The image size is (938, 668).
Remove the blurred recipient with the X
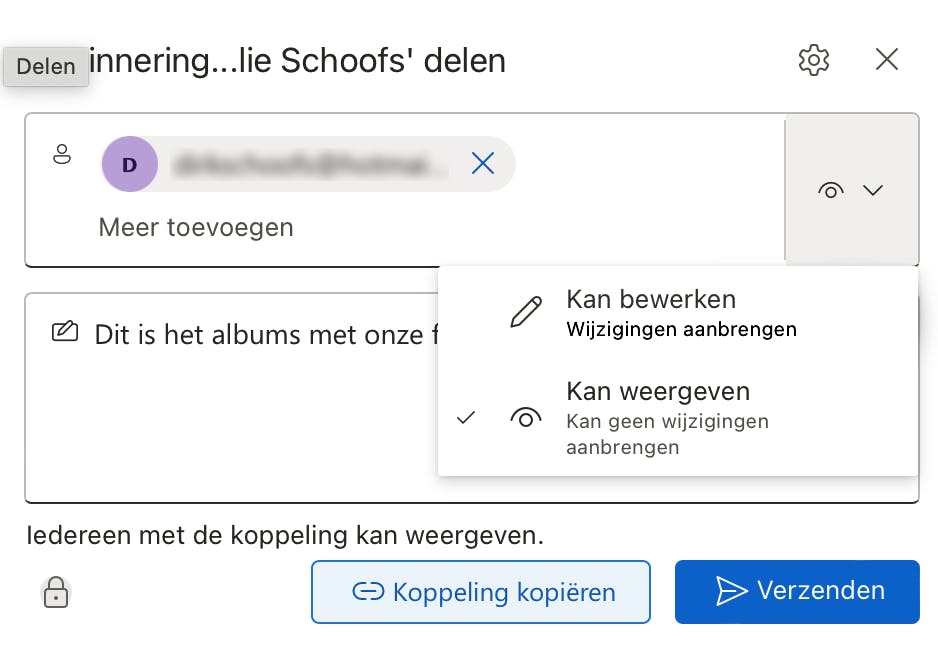pyautogui.click(x=483, y=163)
